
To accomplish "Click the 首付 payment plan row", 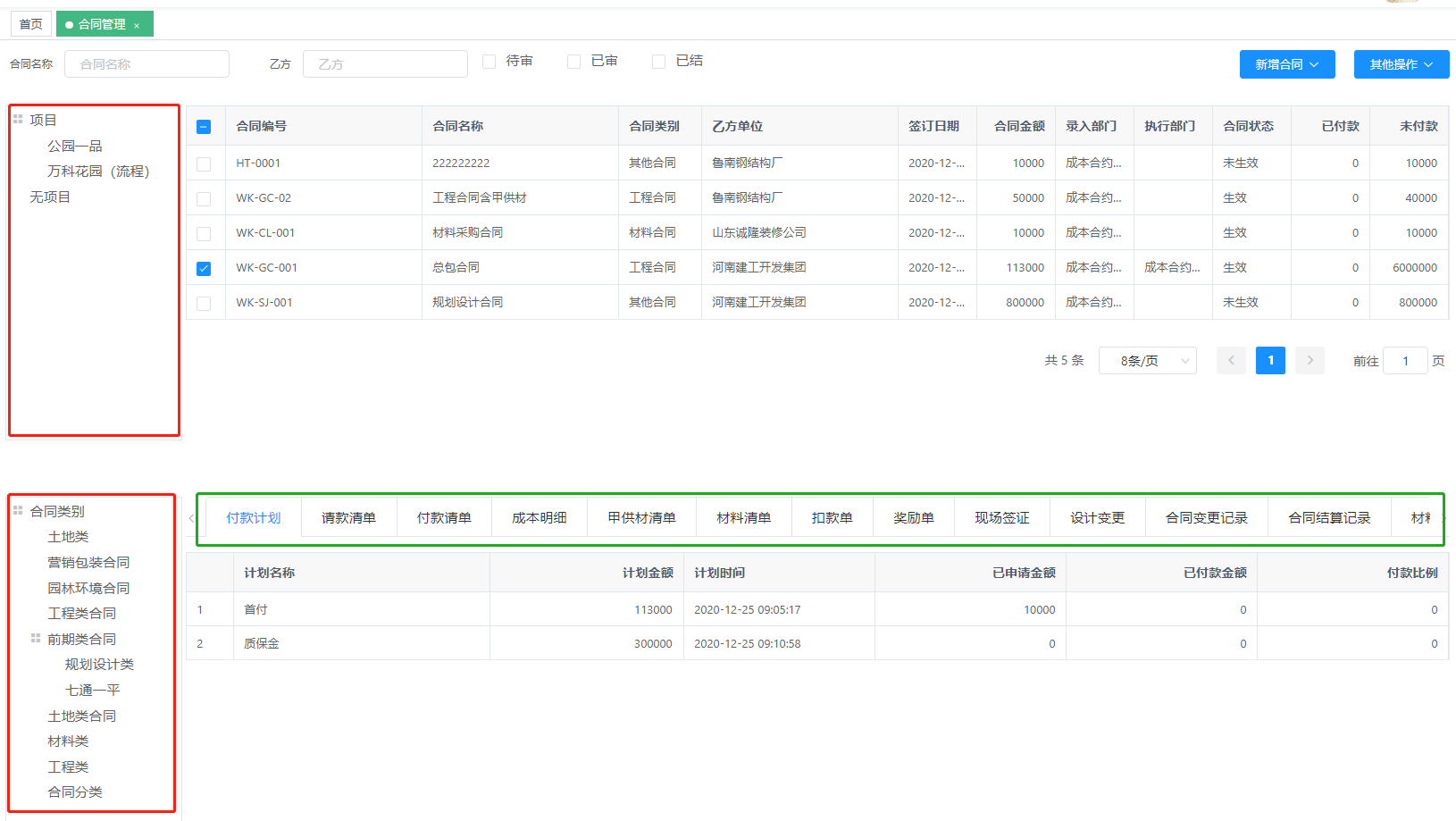I will pos(817,609).
